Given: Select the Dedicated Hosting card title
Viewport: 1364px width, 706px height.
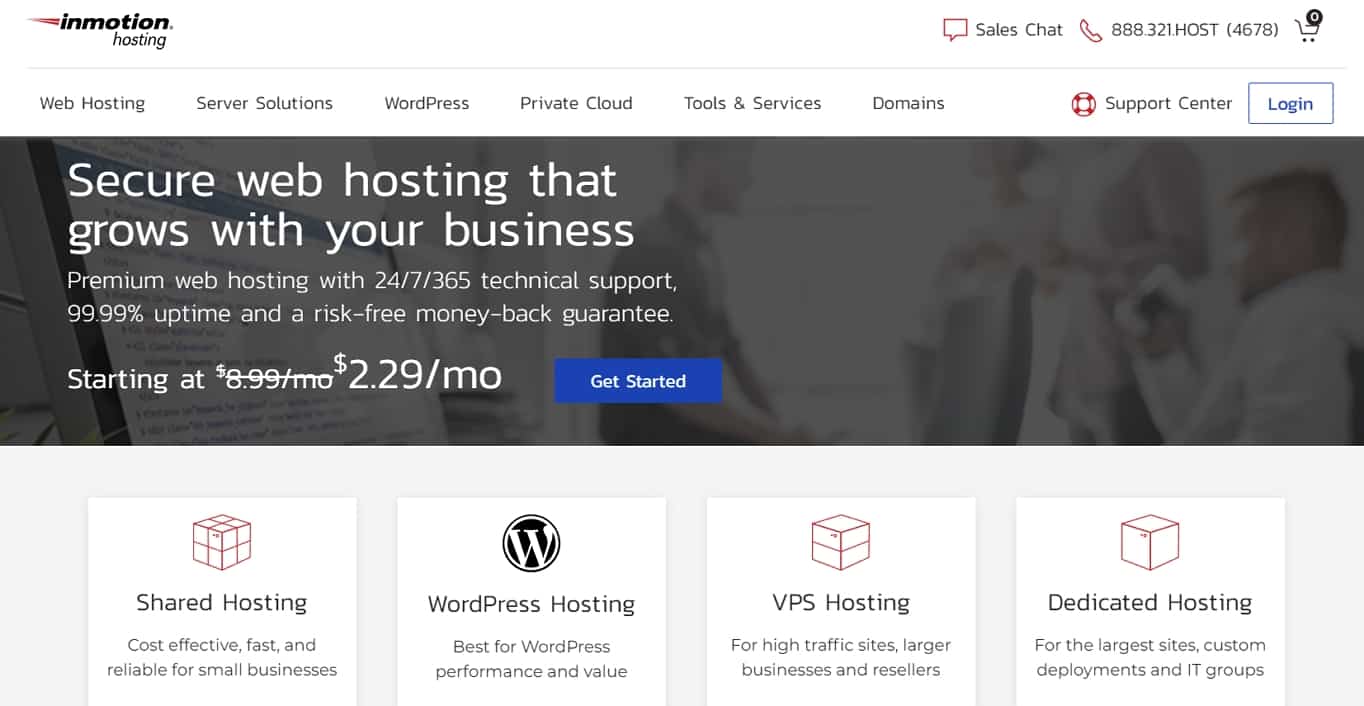Looking at the screenshot, I should pyautogui.click(x=1150, y=602).
